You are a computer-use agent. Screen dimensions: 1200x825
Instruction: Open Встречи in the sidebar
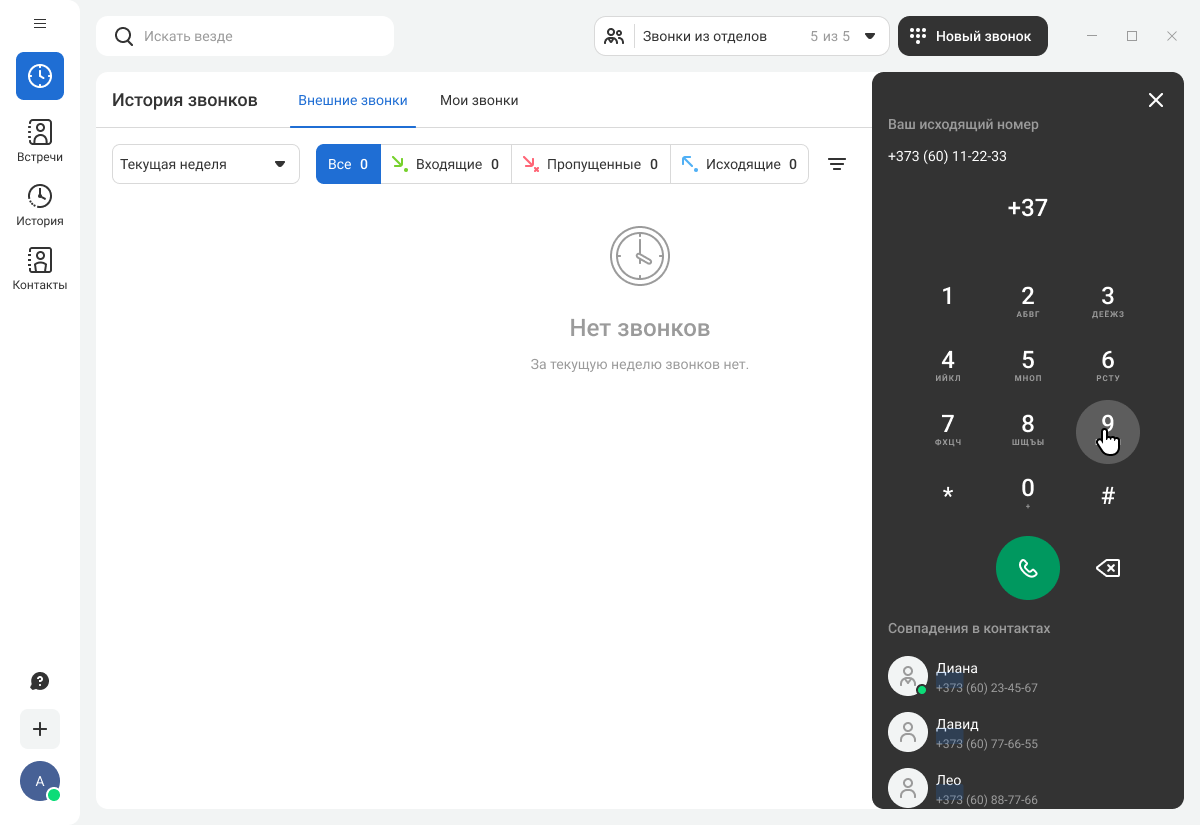click(x=40, y=140)
